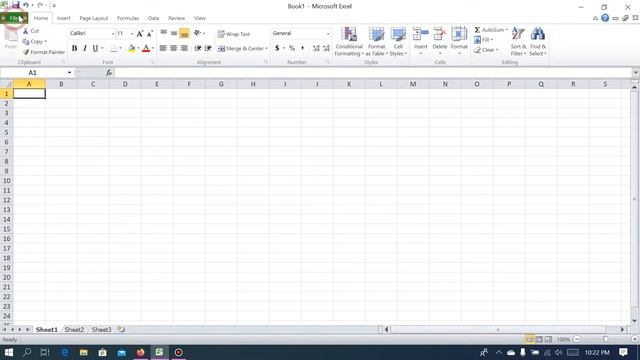Center text horizontally

174,49
